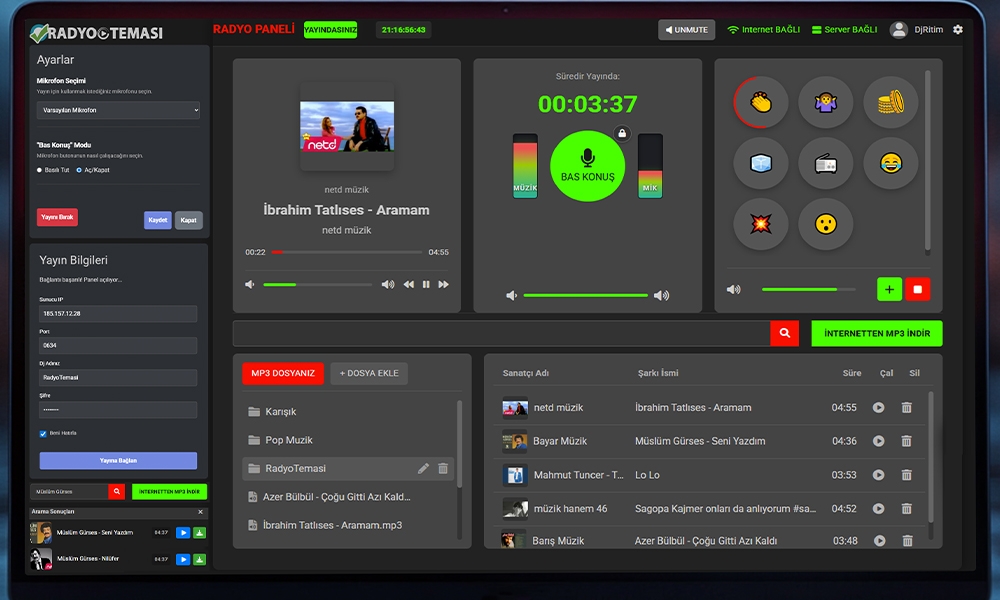Open the Karışık folder
Viewport: 1000px width, 600px height.
[349, 412]
